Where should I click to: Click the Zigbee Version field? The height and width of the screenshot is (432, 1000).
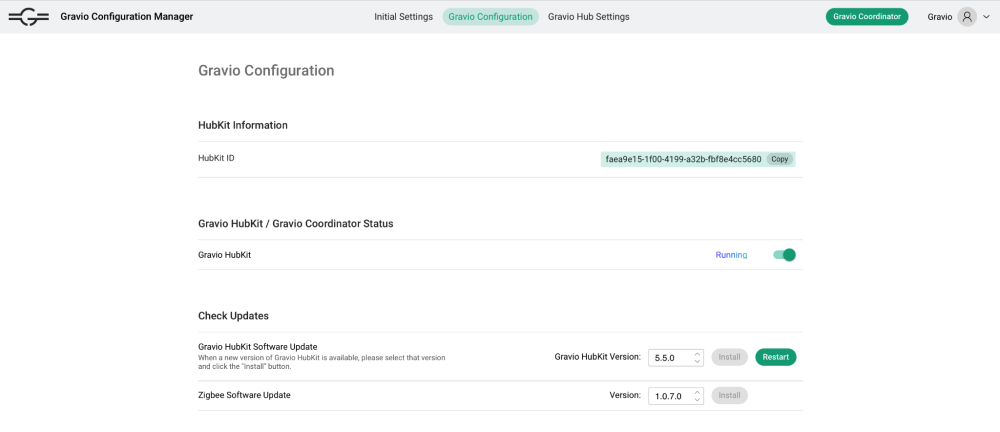pos(668,396)
